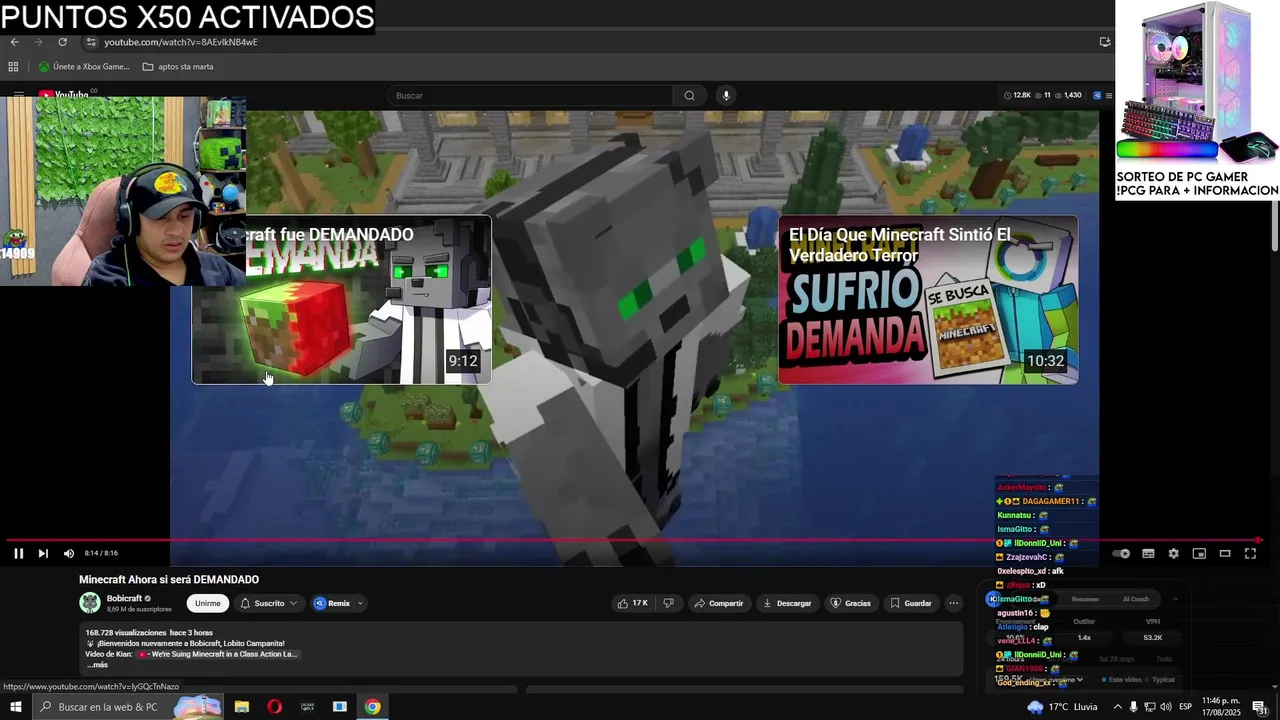
Task: Click the Remix button
Action: [332, 603]
